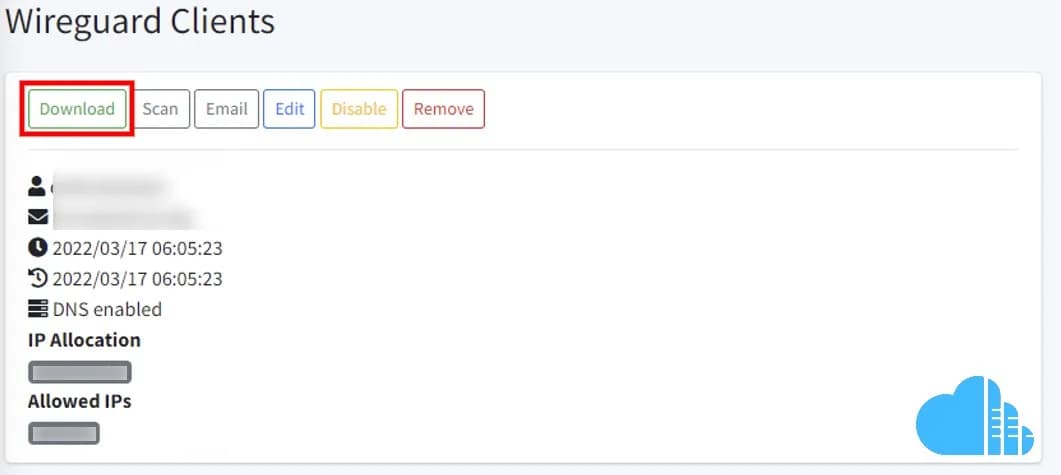The image size is (1061, 475).
Task: Open the Edit client button
Action: pyautogui.click(x=289, y=109)
